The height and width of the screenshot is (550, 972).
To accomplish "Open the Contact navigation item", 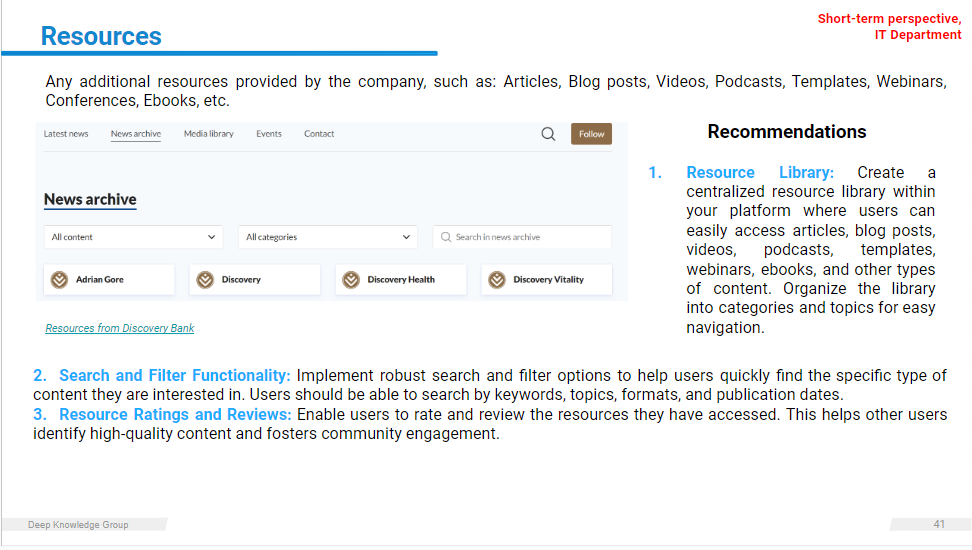I will (319, 134).
